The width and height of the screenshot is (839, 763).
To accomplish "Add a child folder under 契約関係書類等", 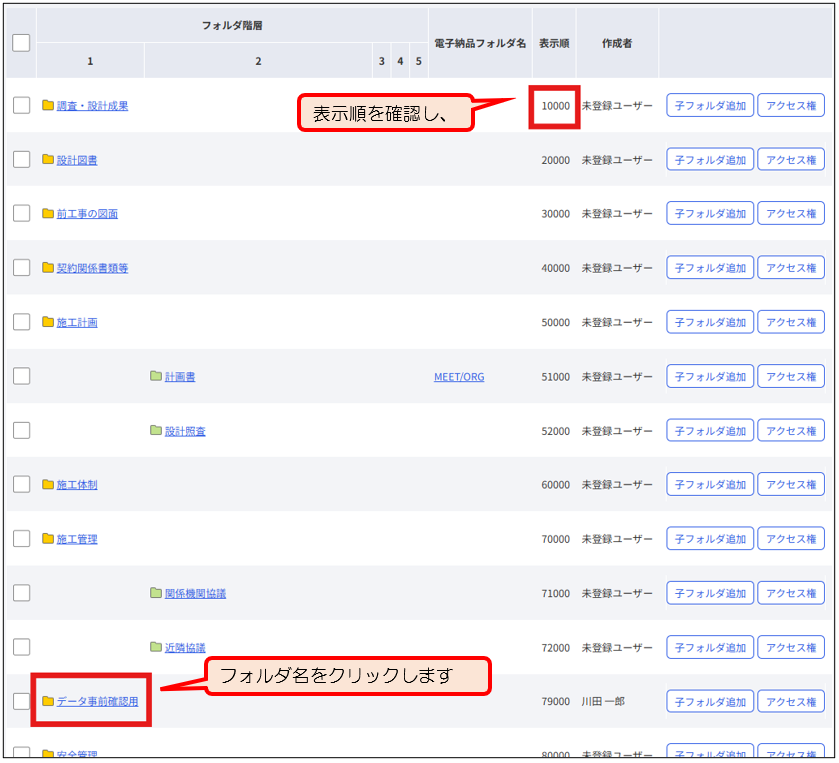I will pyautogui.click(x=710, y=268).
